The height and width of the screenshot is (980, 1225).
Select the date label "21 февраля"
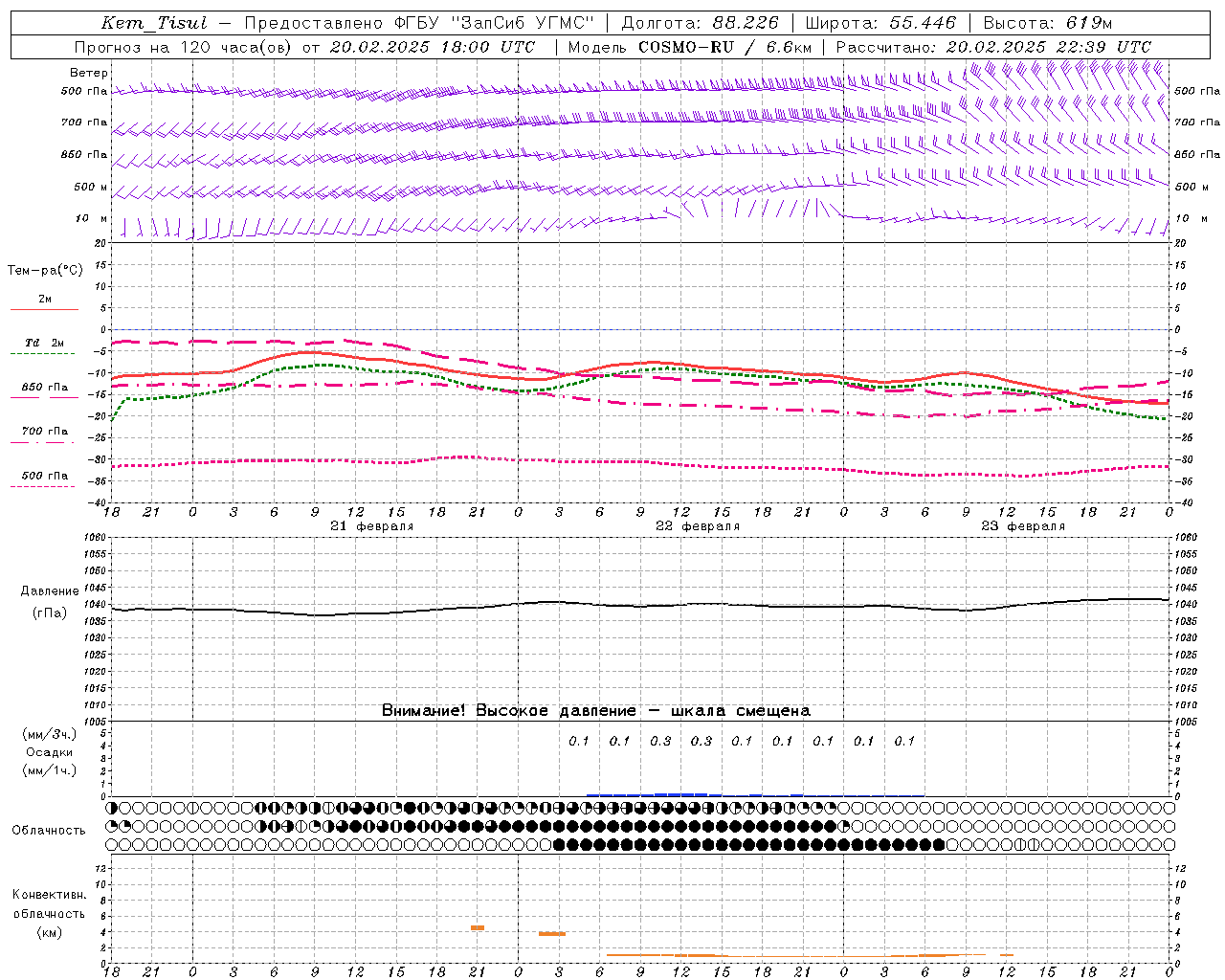pyautogui.click(x=372, y=526)
